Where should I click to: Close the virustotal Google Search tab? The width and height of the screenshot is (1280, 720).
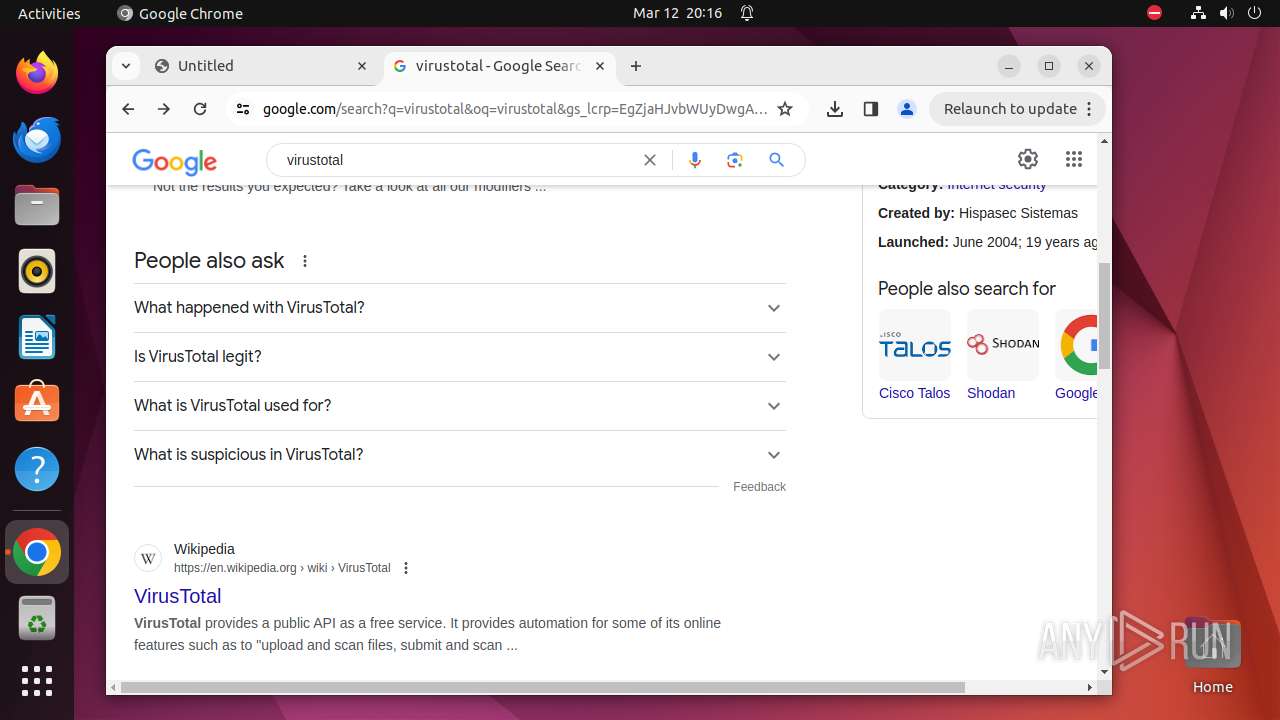tap(600, 66)
